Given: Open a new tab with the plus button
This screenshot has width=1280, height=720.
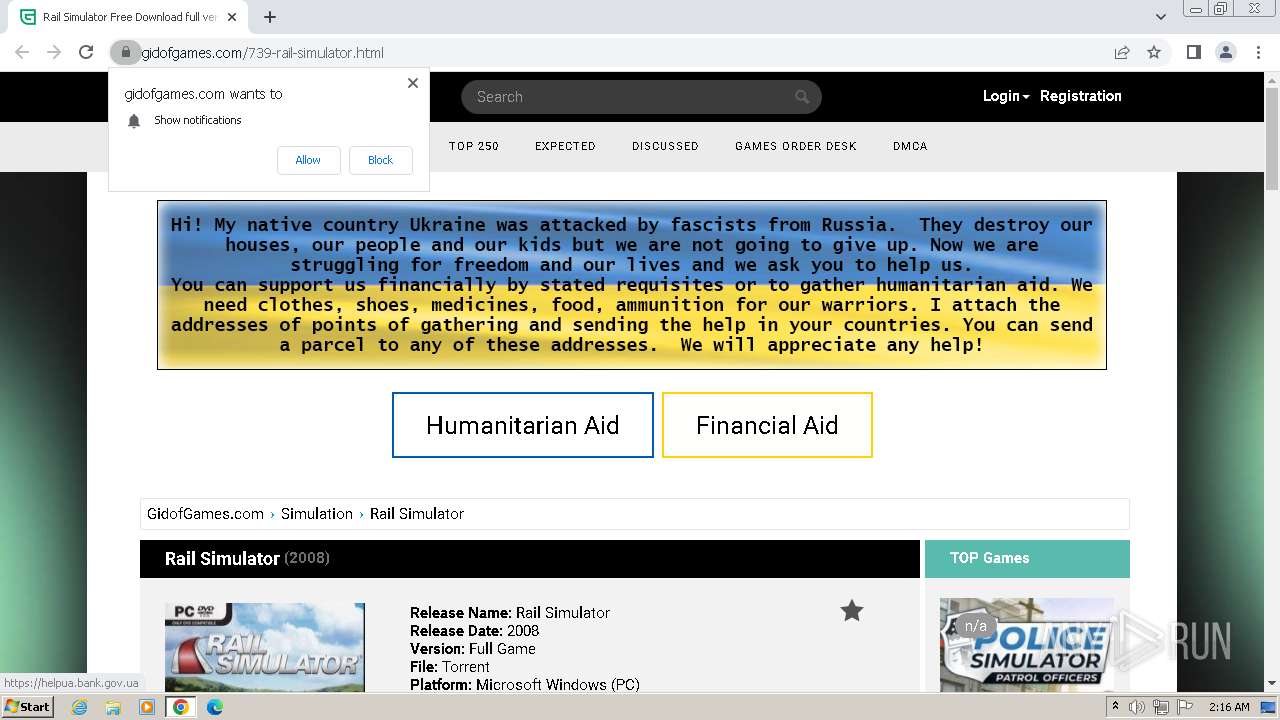Looking at the screenshot, I should 270,17.
